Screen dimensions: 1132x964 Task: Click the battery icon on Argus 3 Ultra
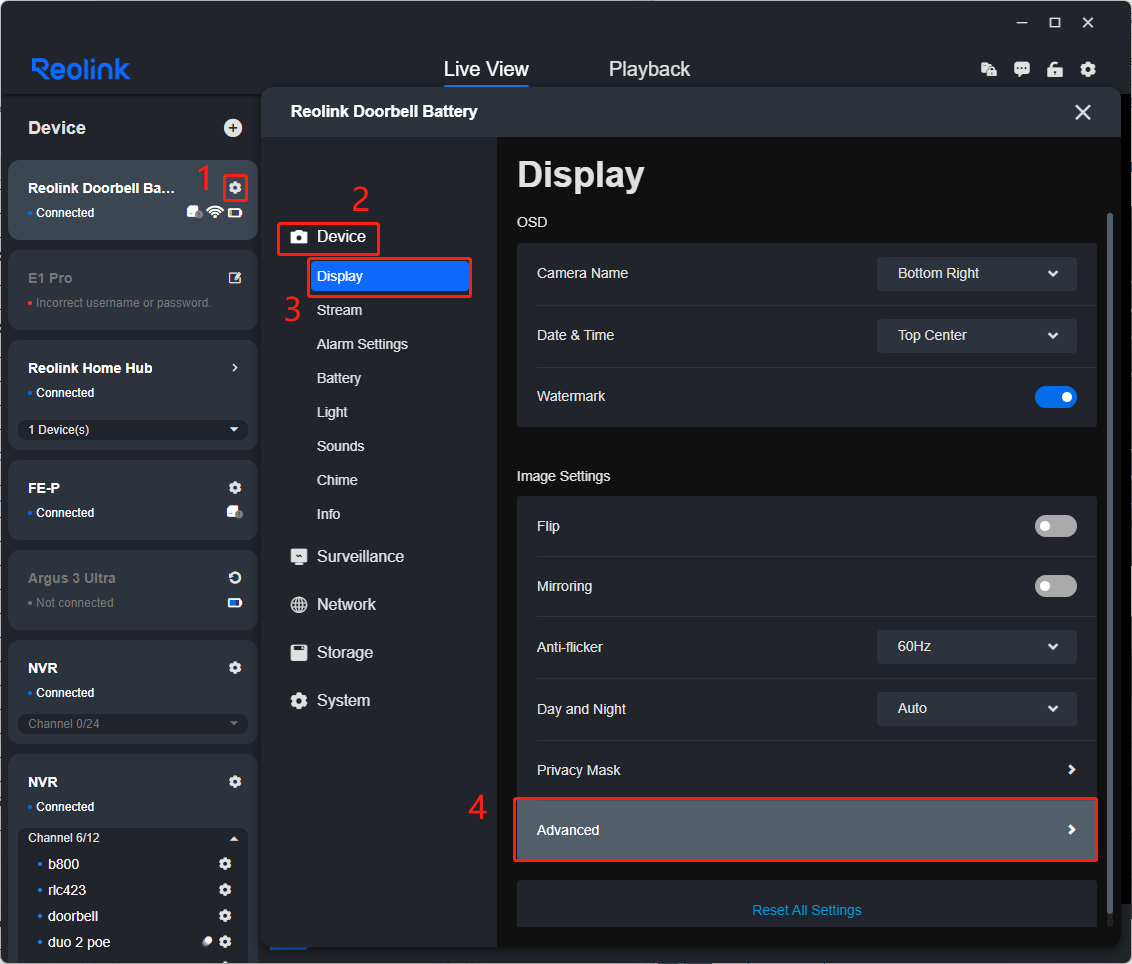tap(235, 602)
